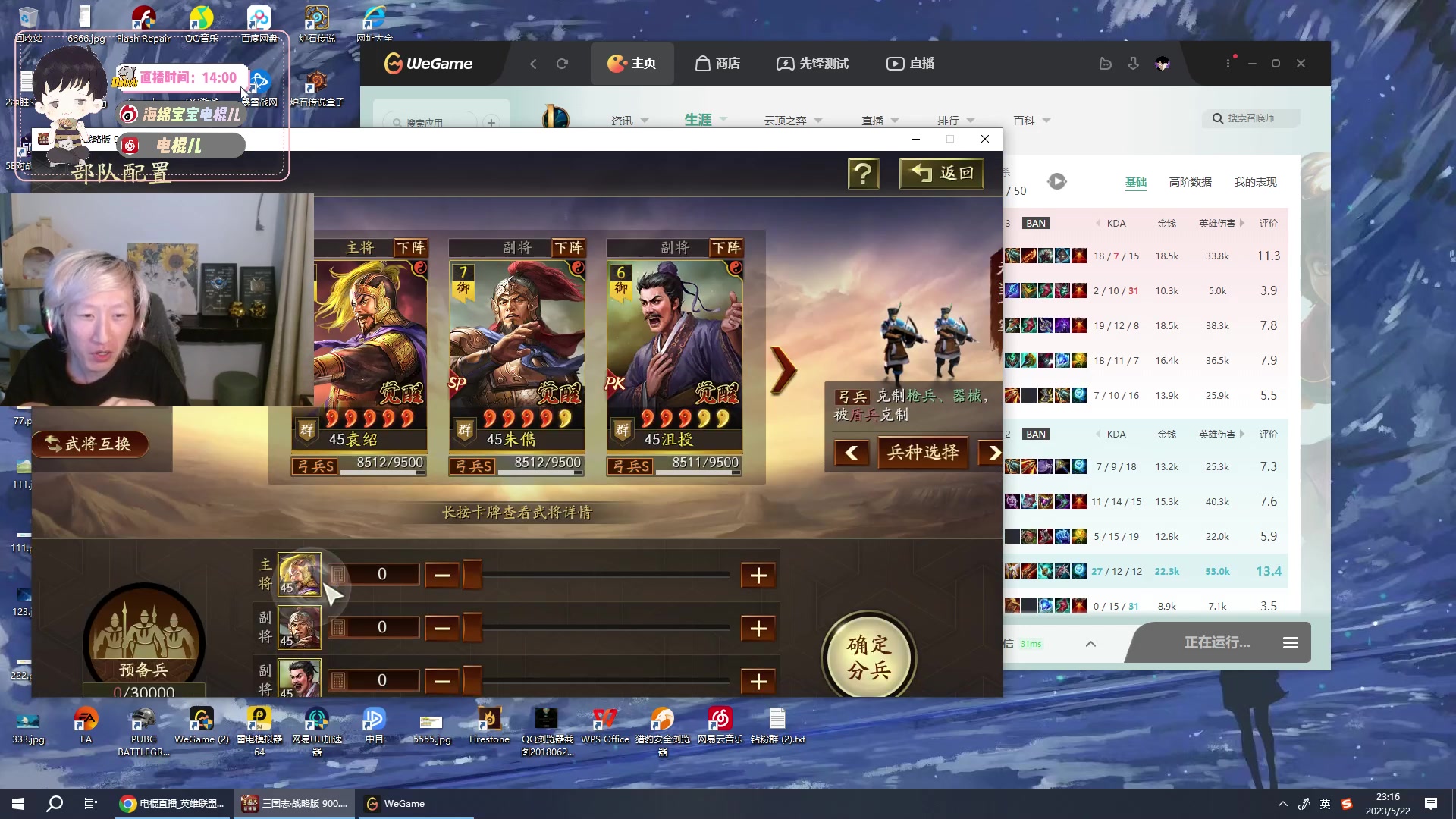Select the 沮授 general card
Image resolution: width=1456 pixels, height=819 pixels.
pos(674,355)
